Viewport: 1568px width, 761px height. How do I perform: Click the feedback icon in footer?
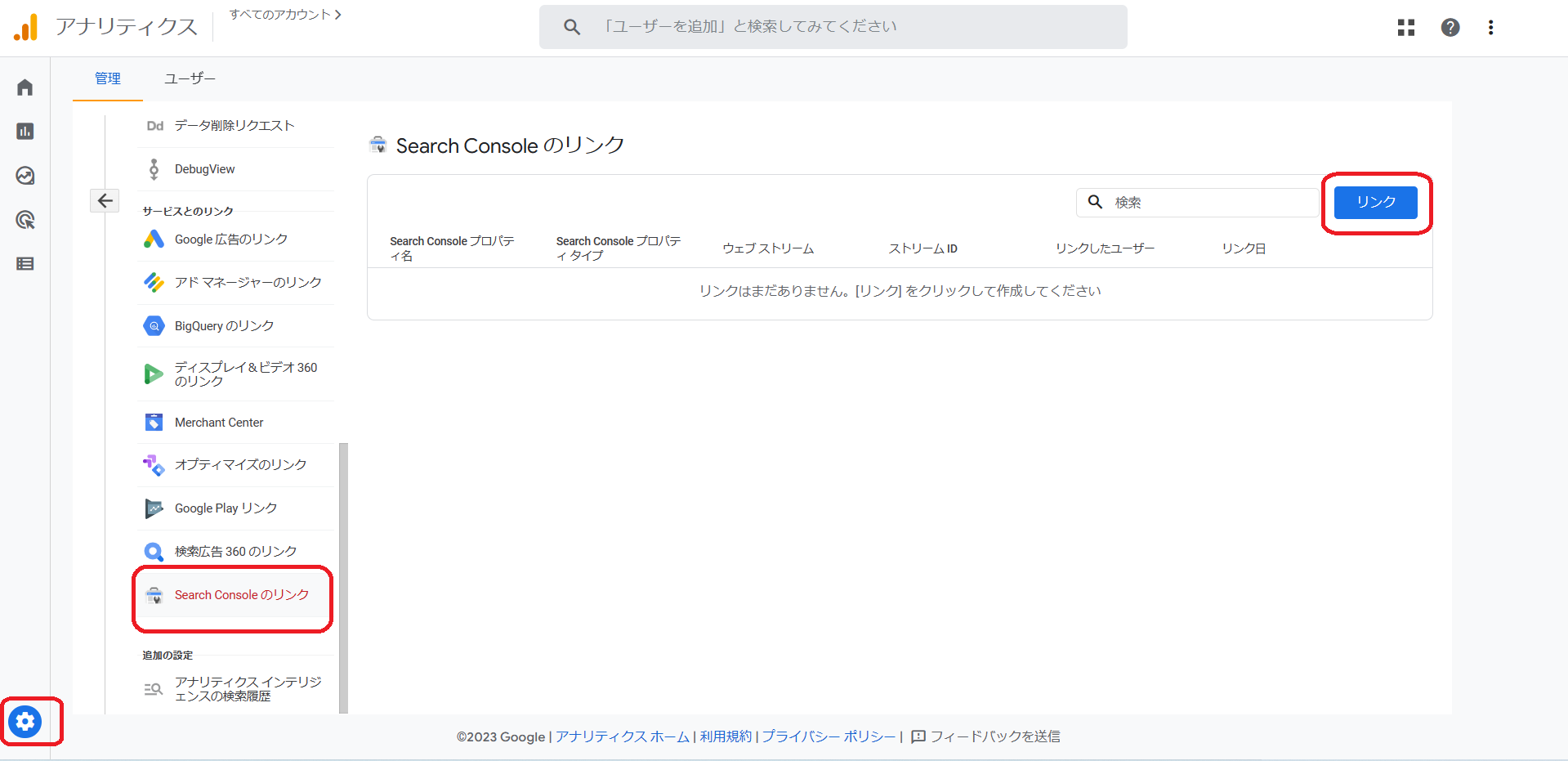918,736
